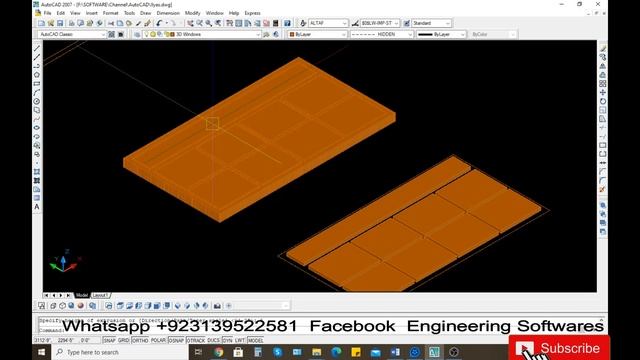Click the Top view icon in View toolbar

[x=120, y=305]
